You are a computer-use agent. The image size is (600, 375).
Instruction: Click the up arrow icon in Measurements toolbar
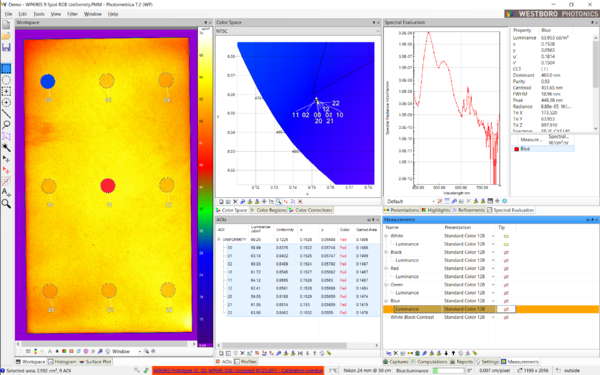point(453,353)
